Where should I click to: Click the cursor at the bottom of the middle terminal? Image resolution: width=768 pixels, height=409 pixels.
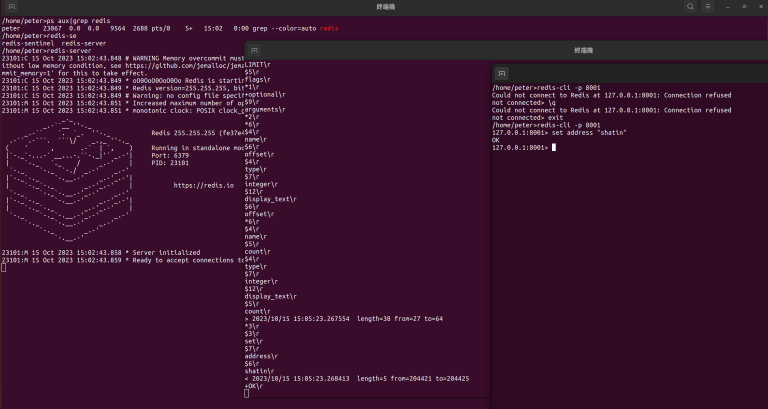pos(246,393)
